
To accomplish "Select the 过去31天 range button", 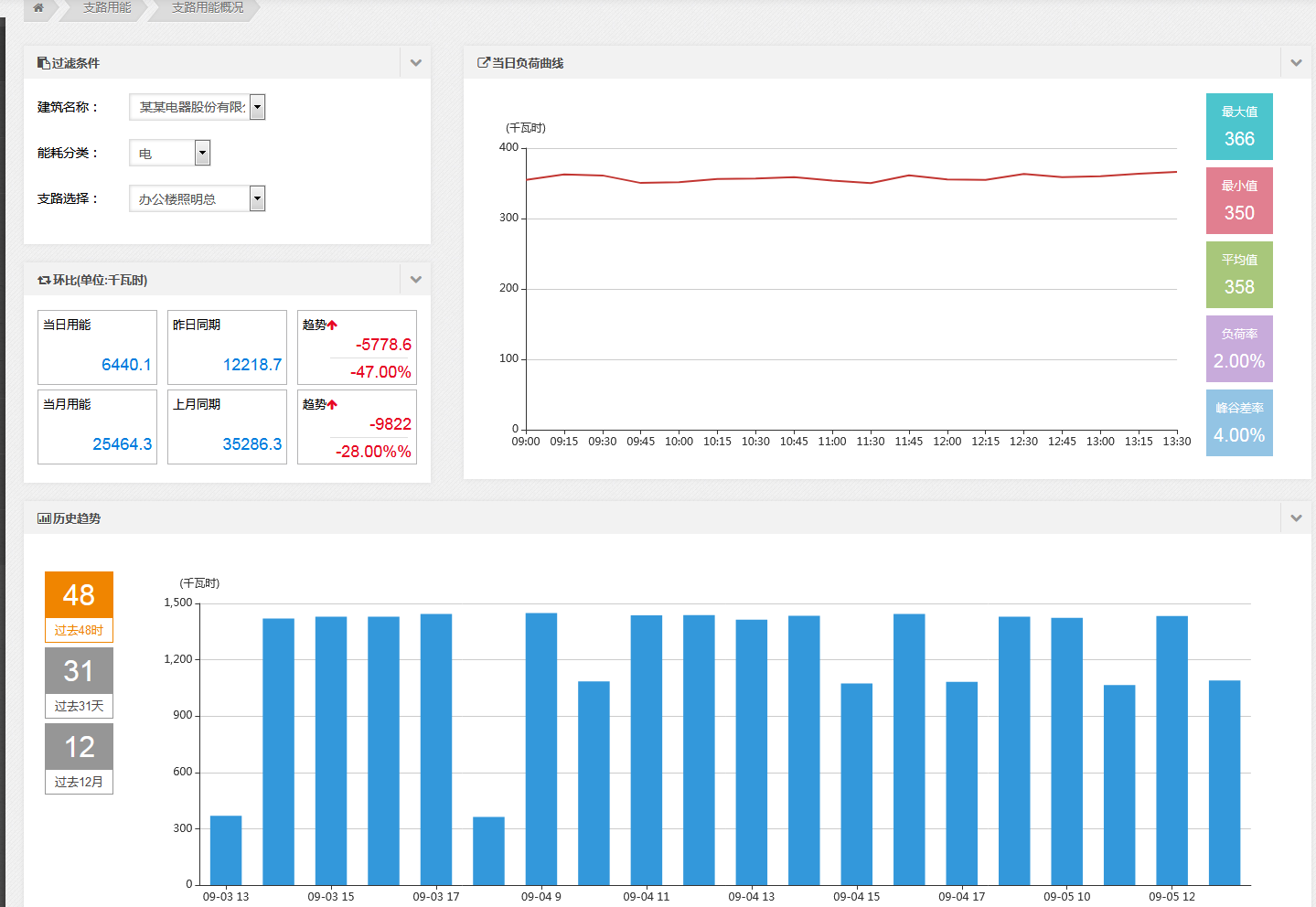I will click(x=79, y=683).
